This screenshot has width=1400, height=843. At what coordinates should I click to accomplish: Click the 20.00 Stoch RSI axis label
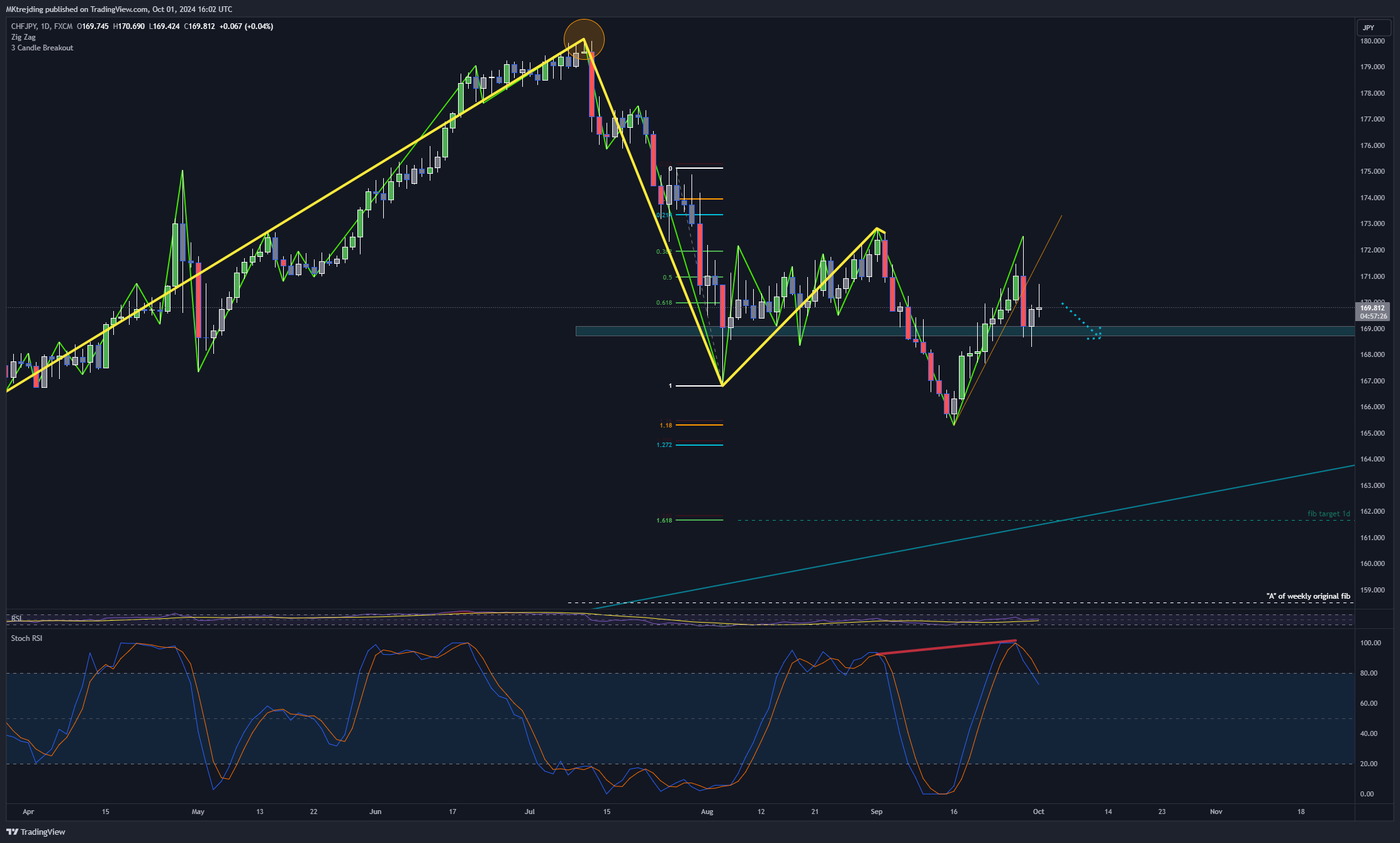(1369, 764)
